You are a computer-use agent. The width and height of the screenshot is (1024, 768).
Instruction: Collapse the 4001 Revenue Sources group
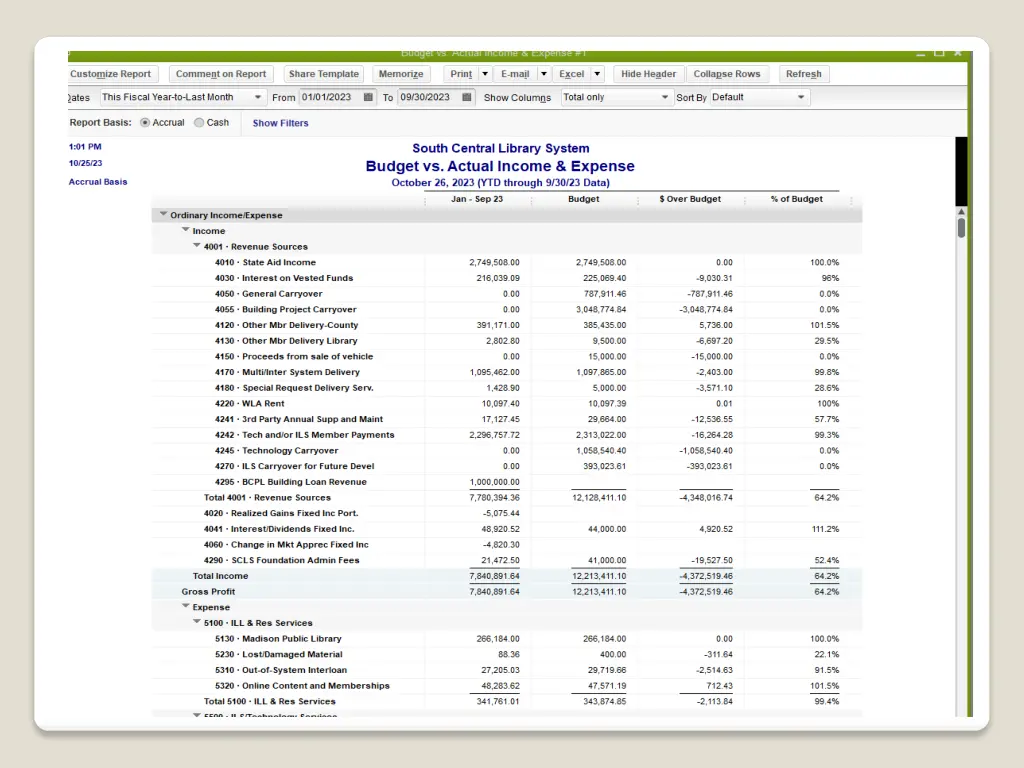(197, 246)
